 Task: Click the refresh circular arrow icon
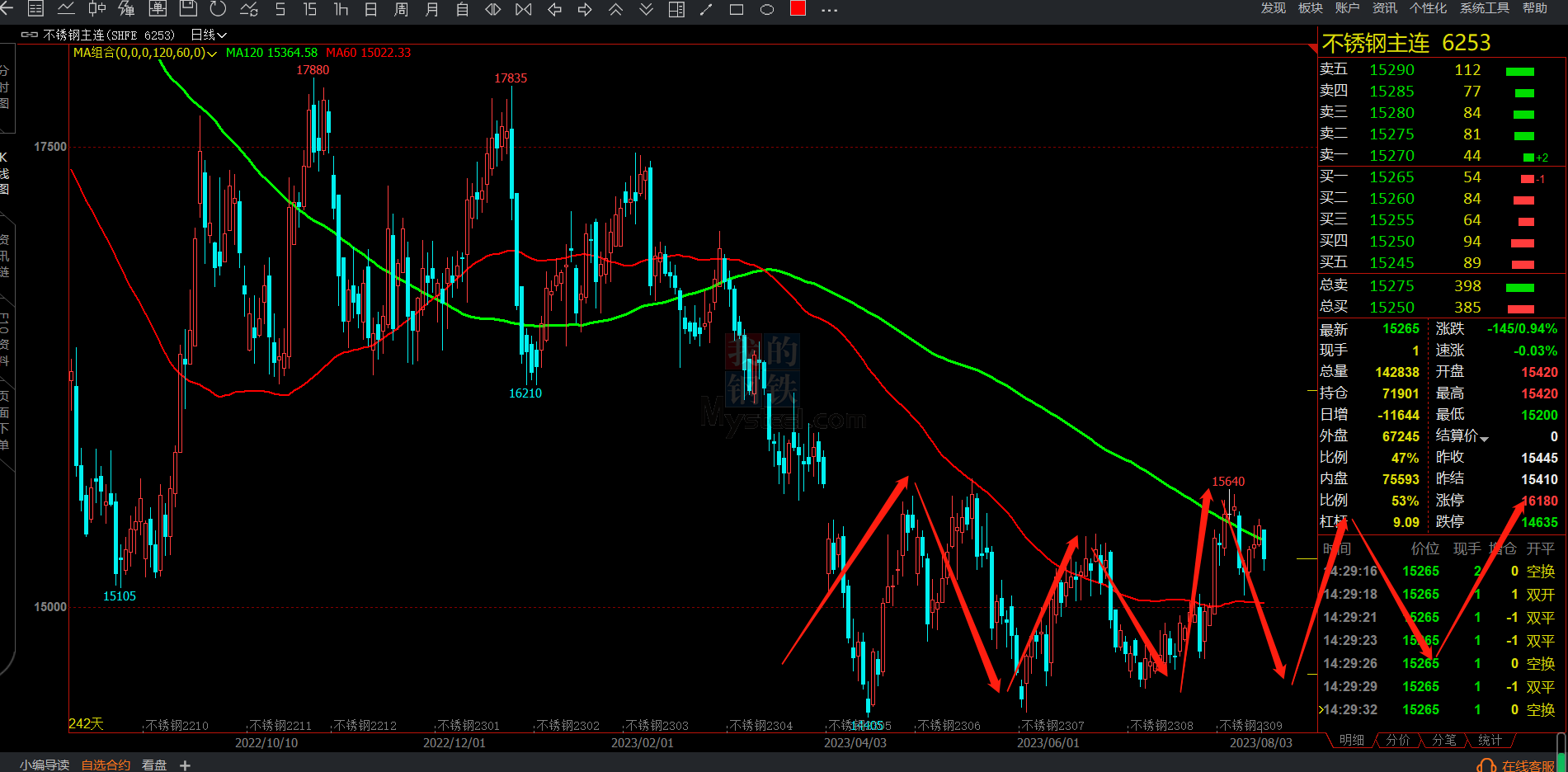coord(218,9)
